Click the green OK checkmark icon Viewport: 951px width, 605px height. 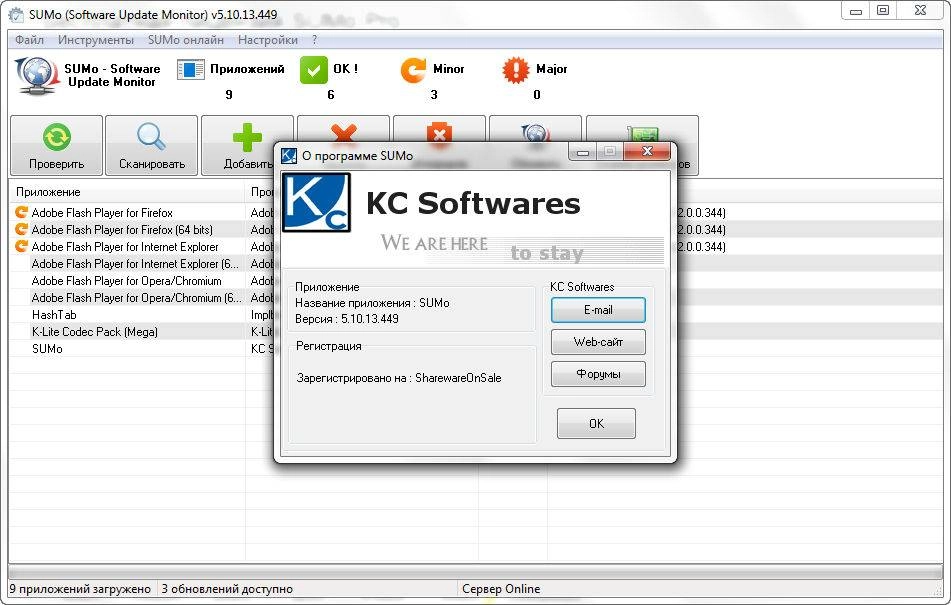point(314,70)
